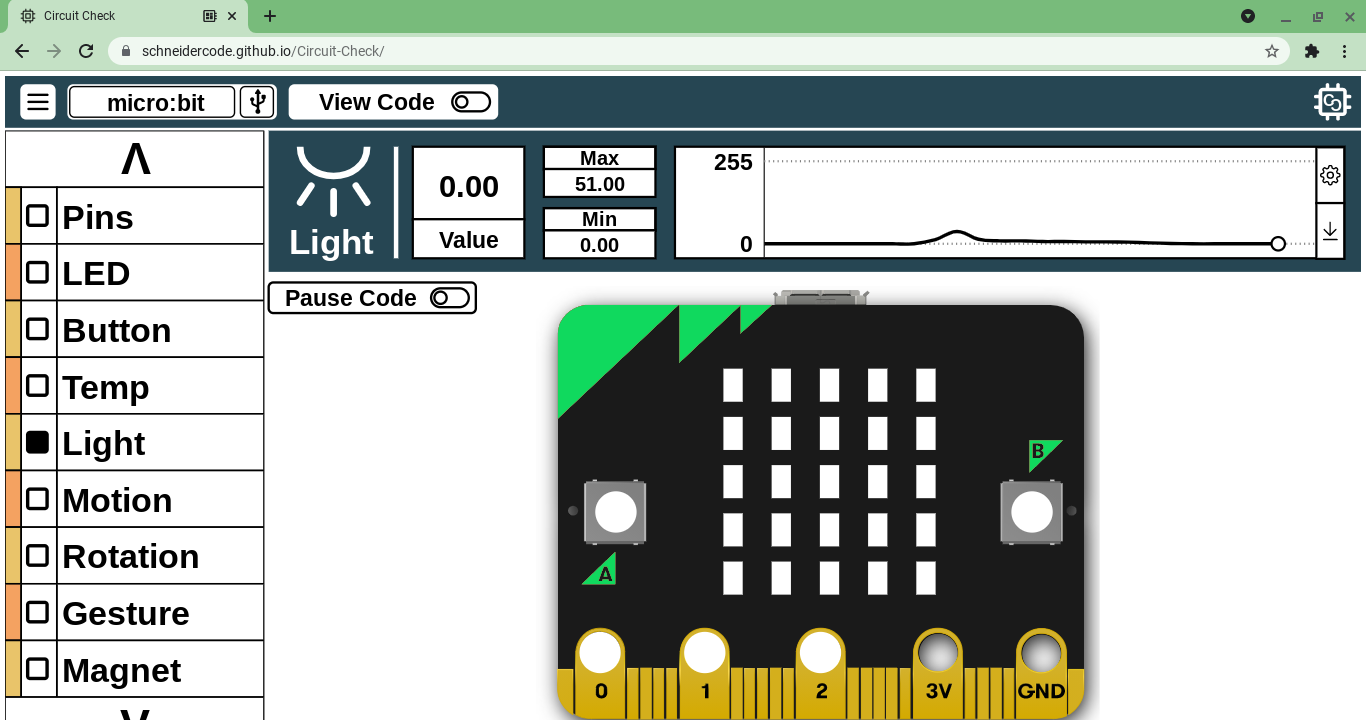This screenshot has height=720, width=1366.
Task: Click micro:bit button B
Action: coord(1031,512)
